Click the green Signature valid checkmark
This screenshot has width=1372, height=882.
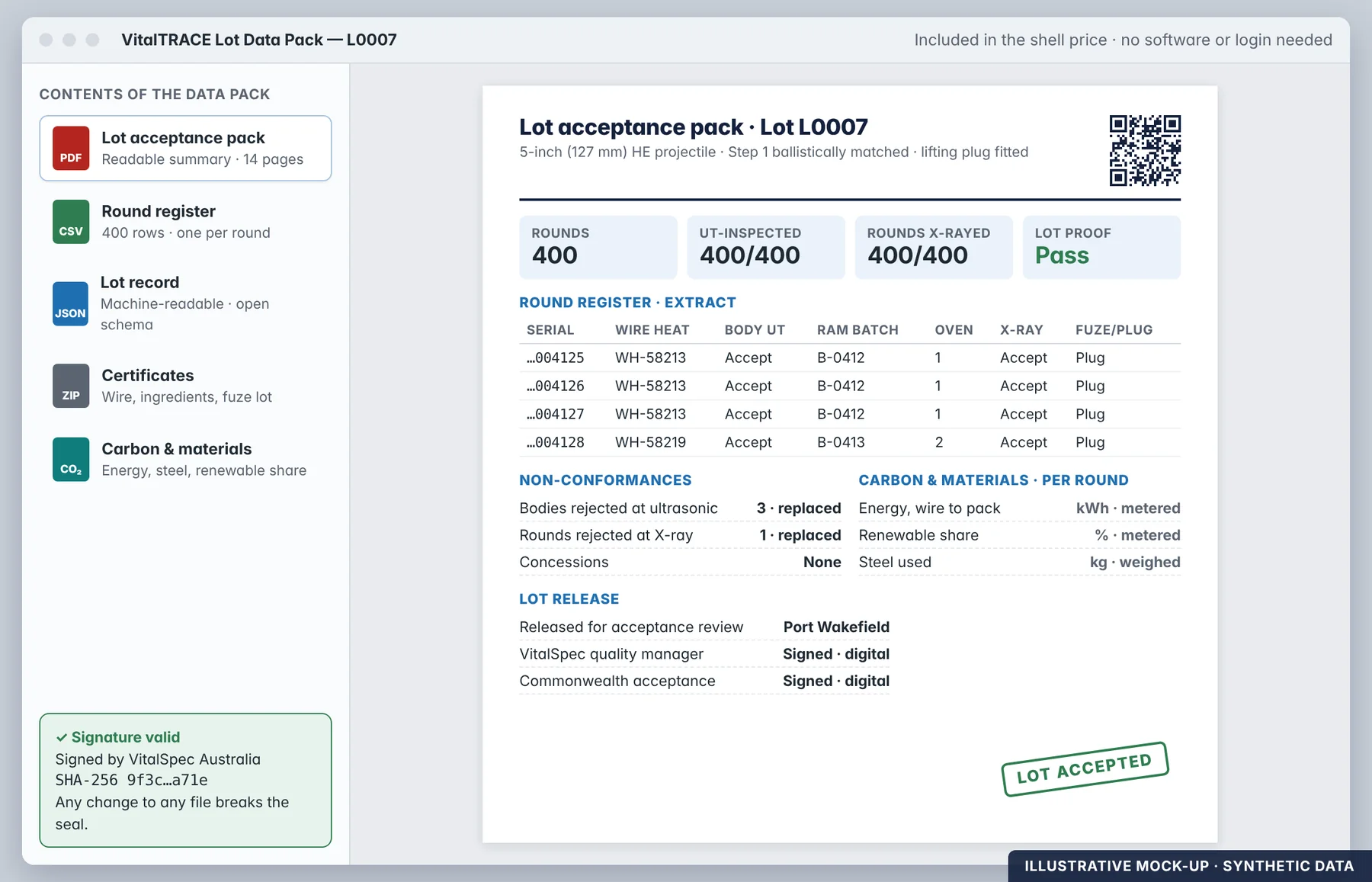pyautogui.click(x=62, y=738)
